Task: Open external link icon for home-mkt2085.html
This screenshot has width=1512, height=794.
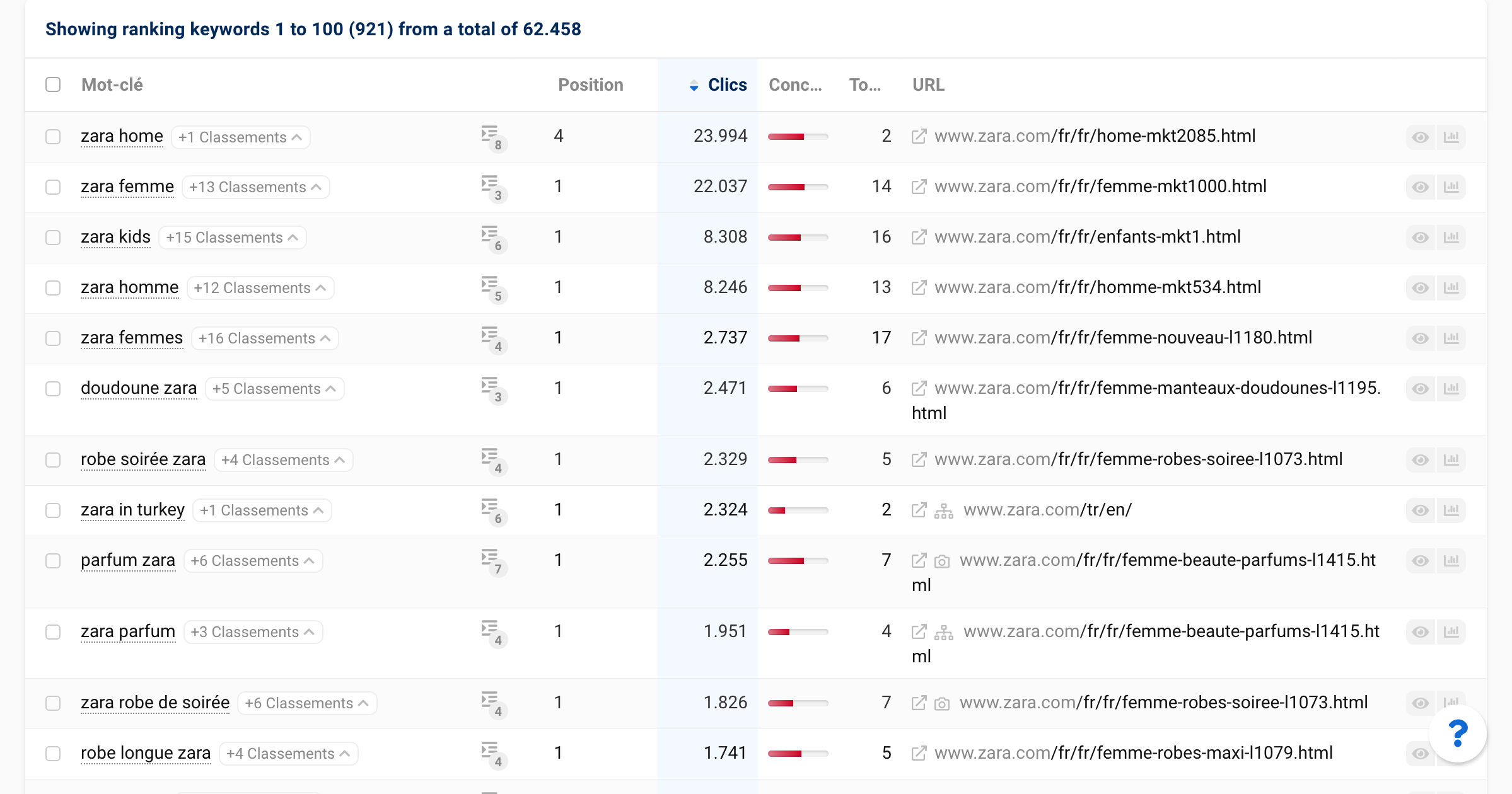Action: 919,137
